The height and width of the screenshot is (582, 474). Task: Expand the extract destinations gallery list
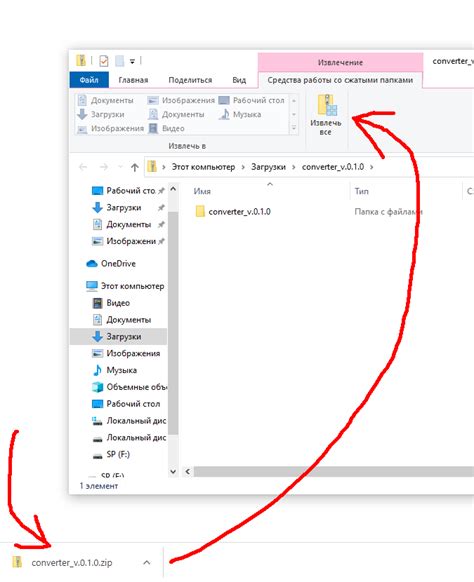(294, 128)
